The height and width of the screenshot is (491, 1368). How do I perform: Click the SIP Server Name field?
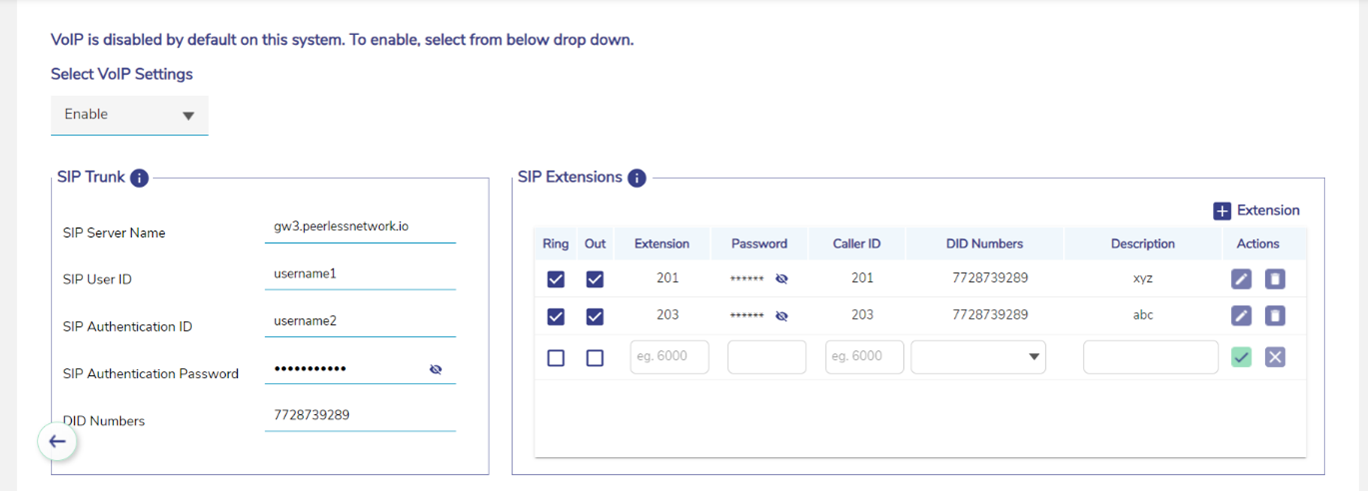[x=359, y=227]
